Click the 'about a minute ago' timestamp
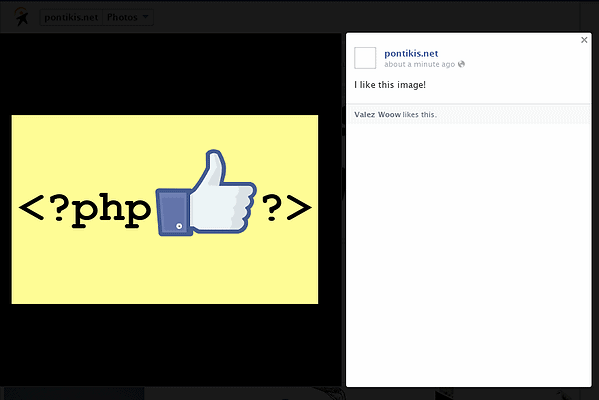The image size is (599, 400). click(419, 64)
